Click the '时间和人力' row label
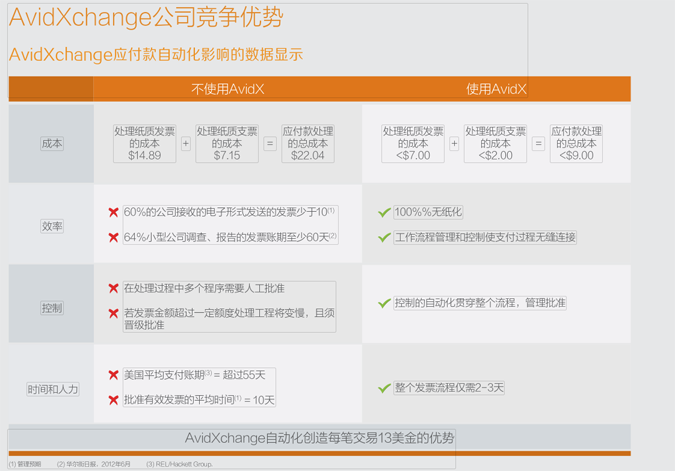Image resolution: width=675 pixels, height=471 pixels. point(53,389)
